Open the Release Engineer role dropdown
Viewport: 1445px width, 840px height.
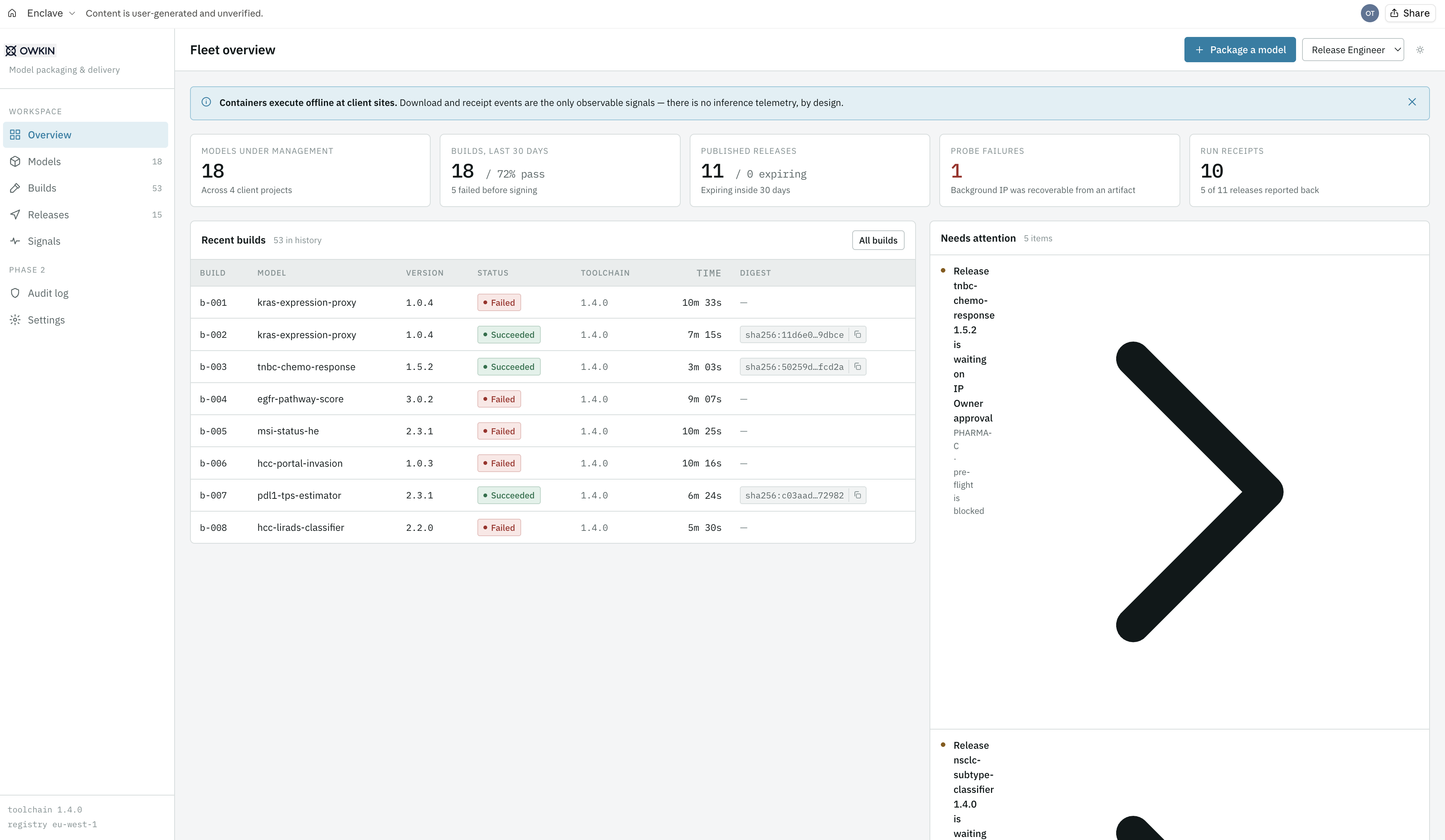click(1353, 50)
